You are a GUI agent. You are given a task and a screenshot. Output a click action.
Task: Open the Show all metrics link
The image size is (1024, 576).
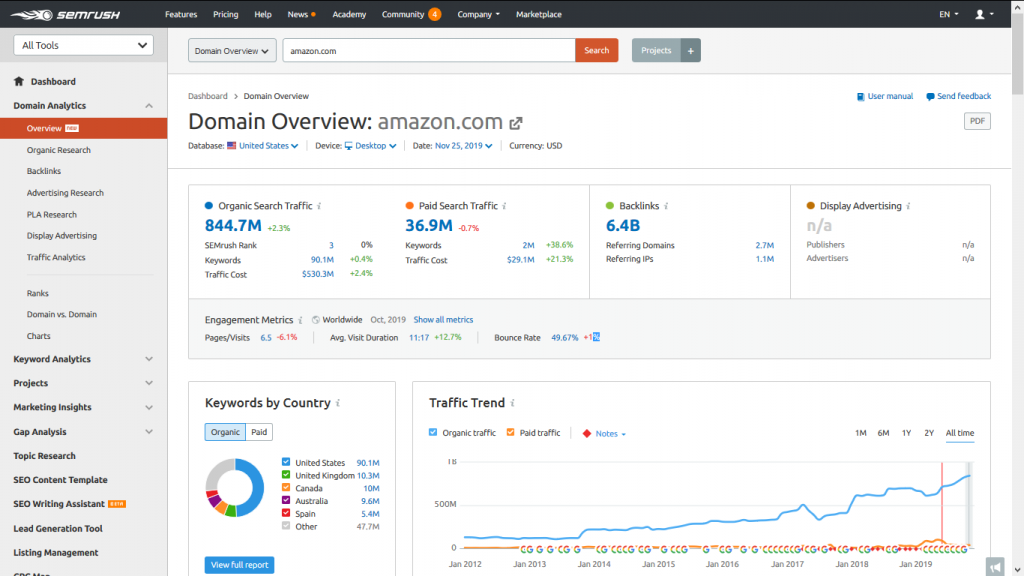coord(443,320)
